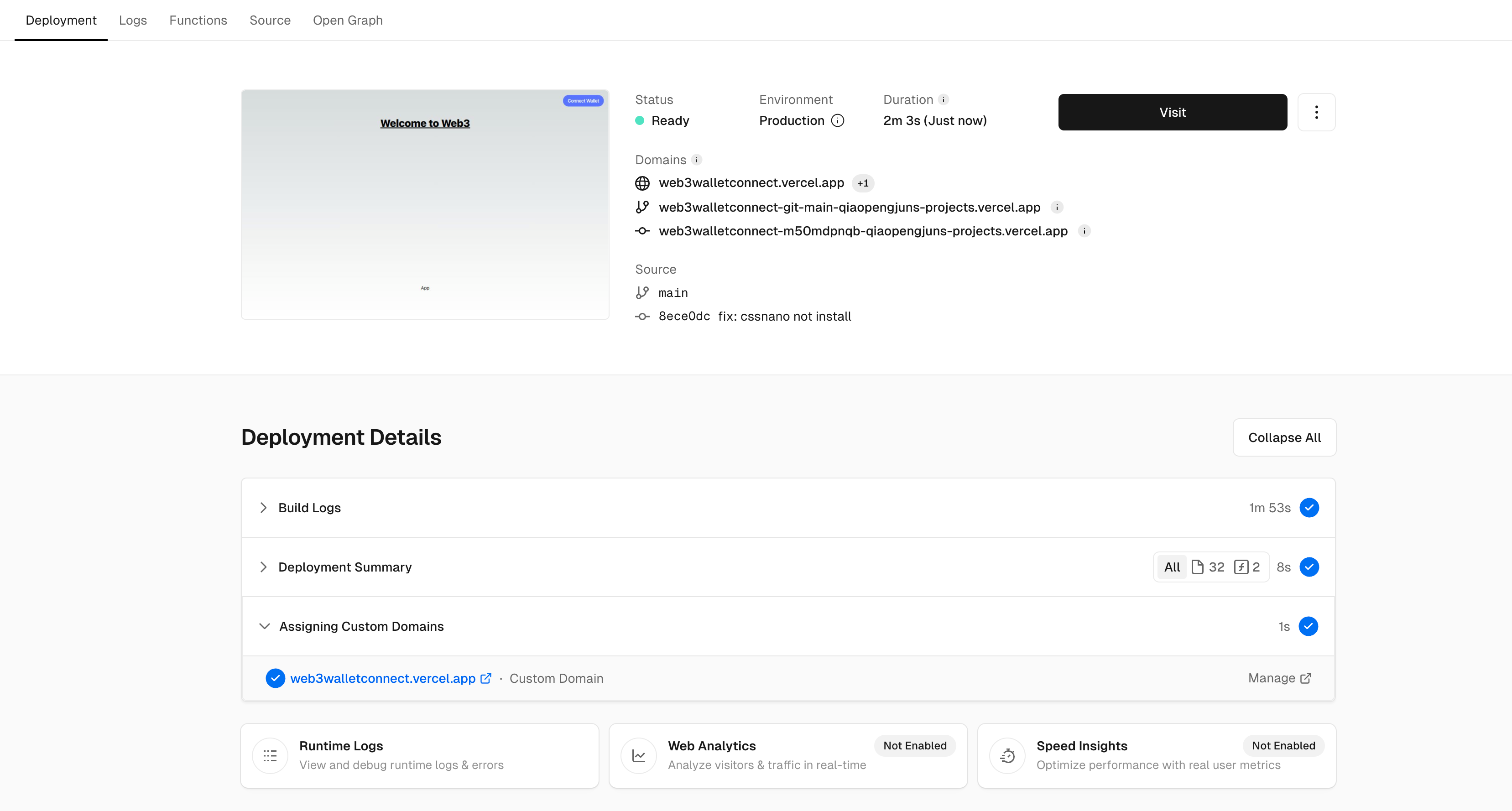The width and height of the screenshot is (1512, 811).
Task: Open the Runtime Logs card
Action: pyautogui.click(x=420, y=756)
